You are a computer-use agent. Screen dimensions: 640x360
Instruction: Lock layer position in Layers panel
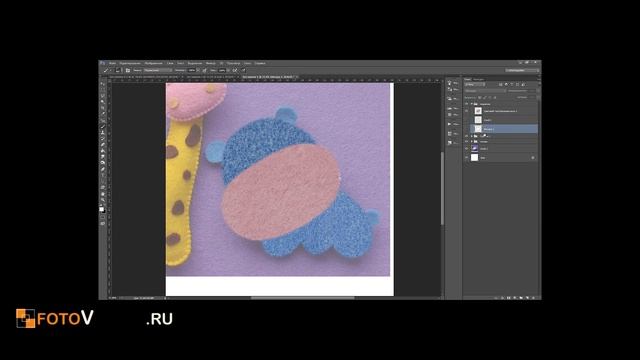pos(490,98)
